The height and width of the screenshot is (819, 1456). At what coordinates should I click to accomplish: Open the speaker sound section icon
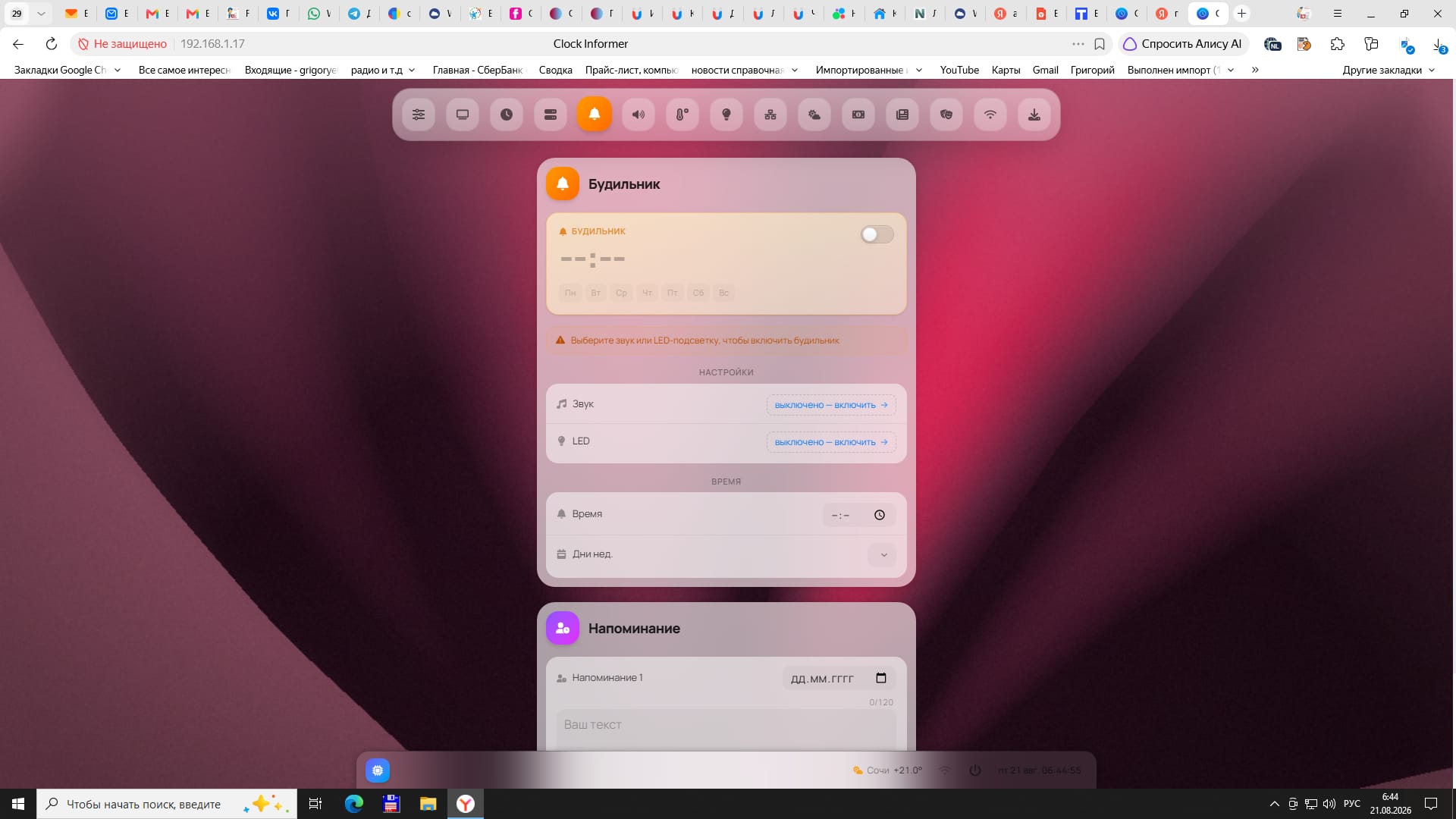pyautogui.click(x=639, y=115)
